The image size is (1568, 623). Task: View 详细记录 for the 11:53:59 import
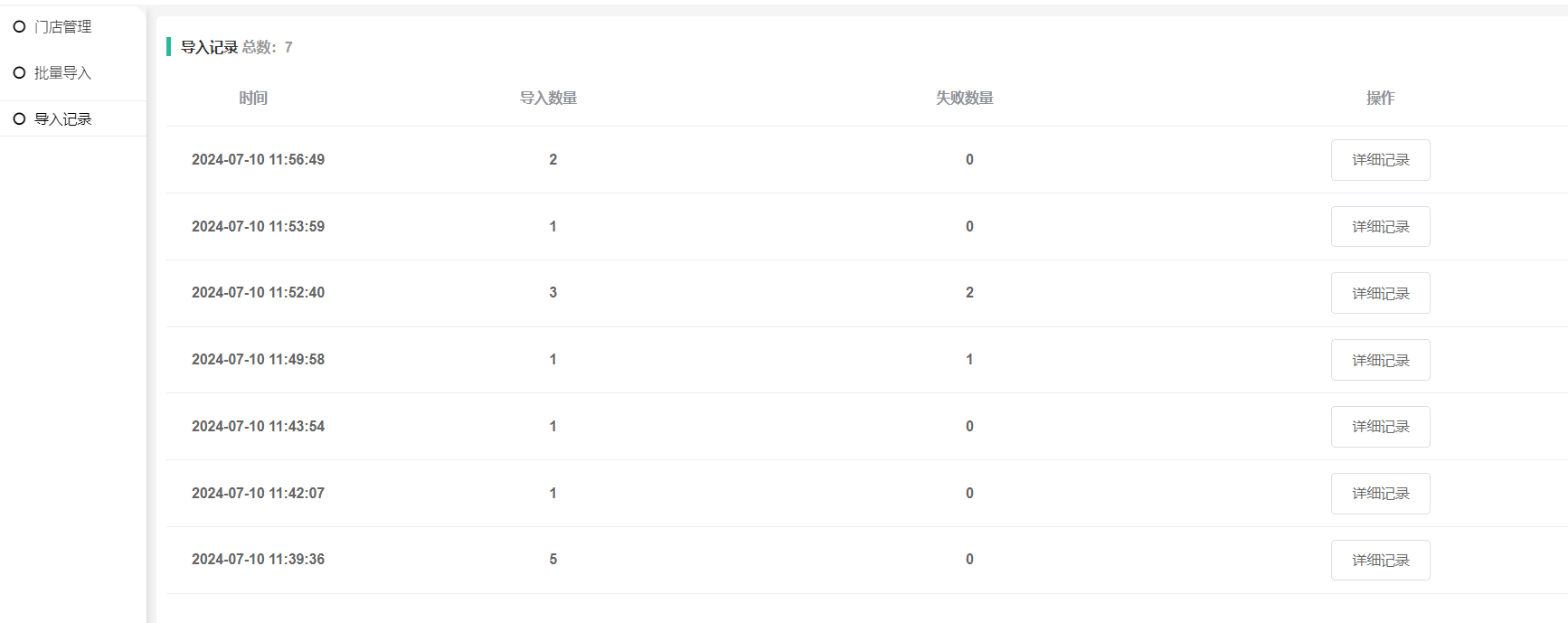click(x=1380, y=227)
